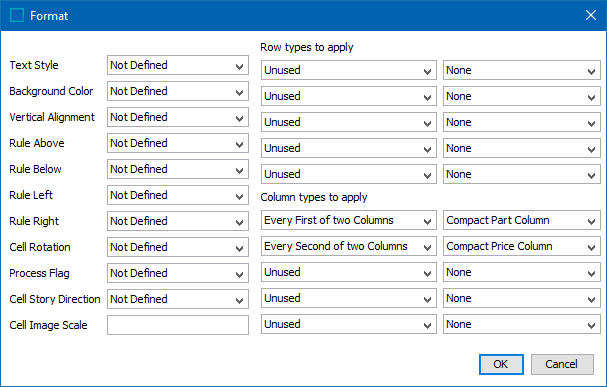Click the Cancel button
607x387 pixels.
click(562, 364)
